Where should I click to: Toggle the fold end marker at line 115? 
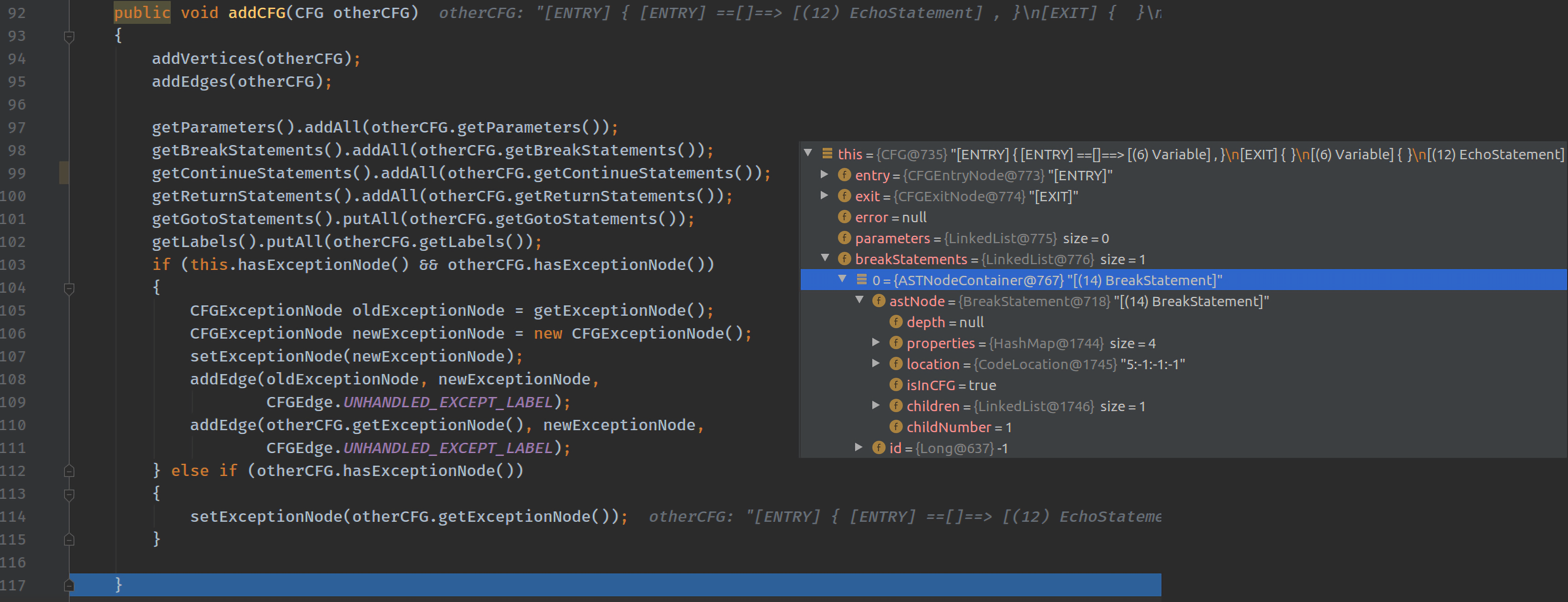pyautogui.click(x=69, y=540)
